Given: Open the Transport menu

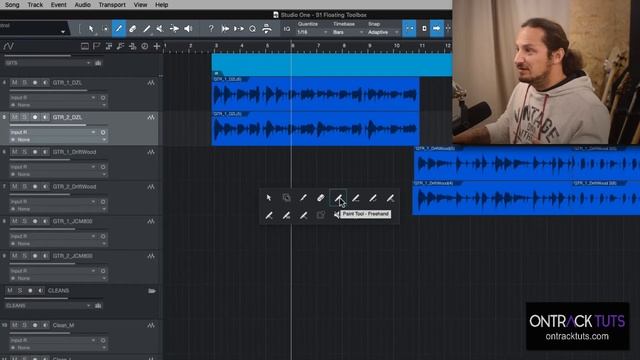Looking at the screenshot, I should pyautogui.click(x=112, y=5).
